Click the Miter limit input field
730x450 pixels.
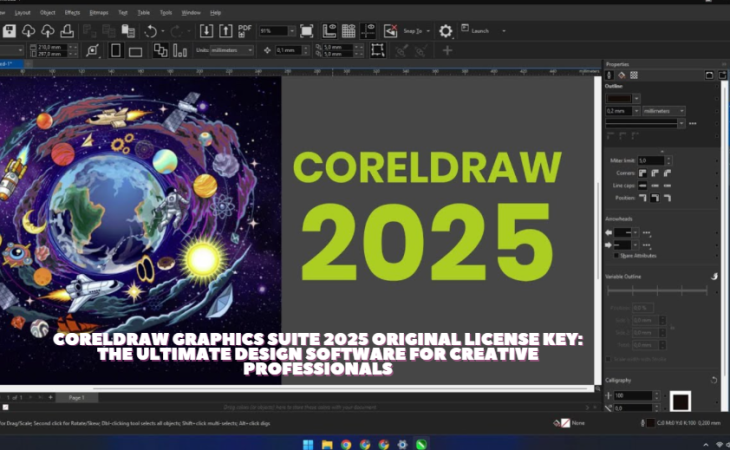650,160
